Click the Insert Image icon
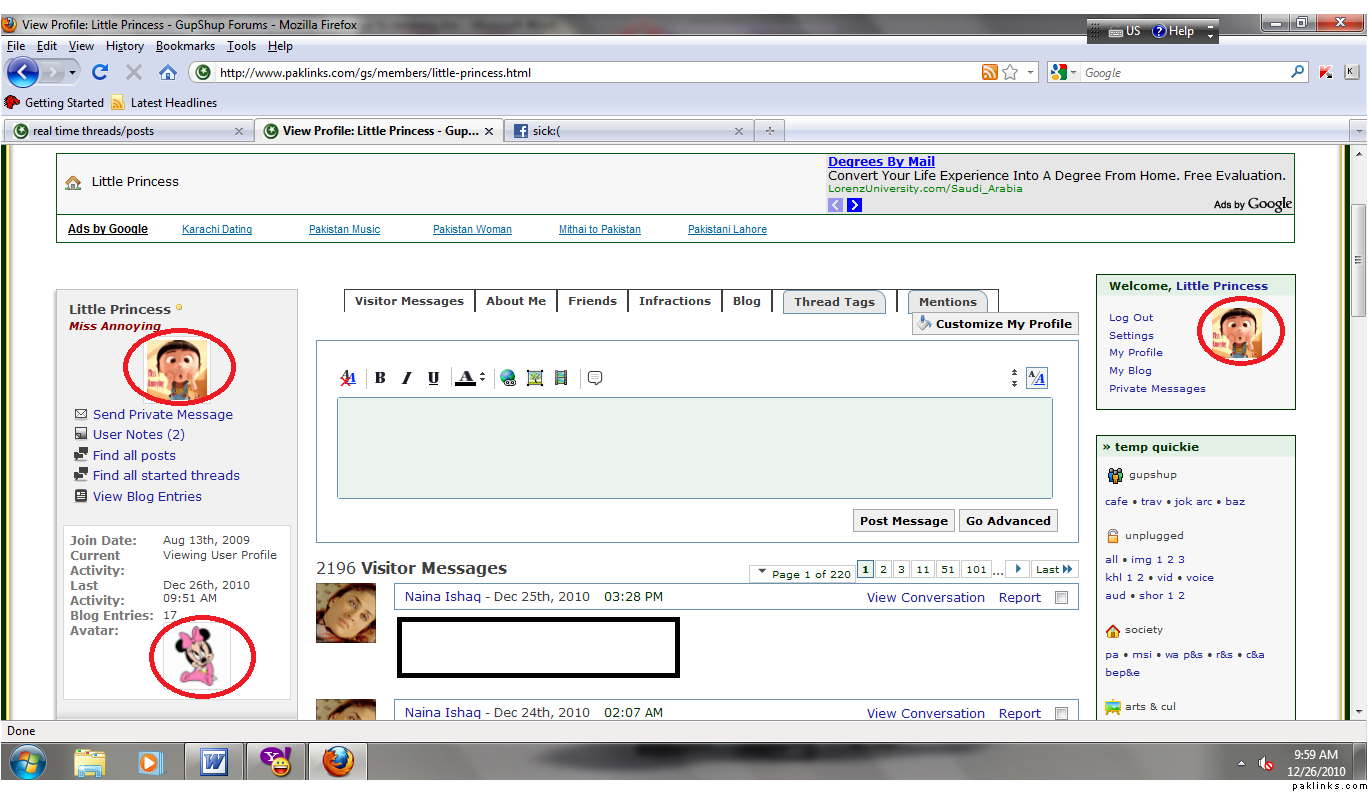 (535, 378)
